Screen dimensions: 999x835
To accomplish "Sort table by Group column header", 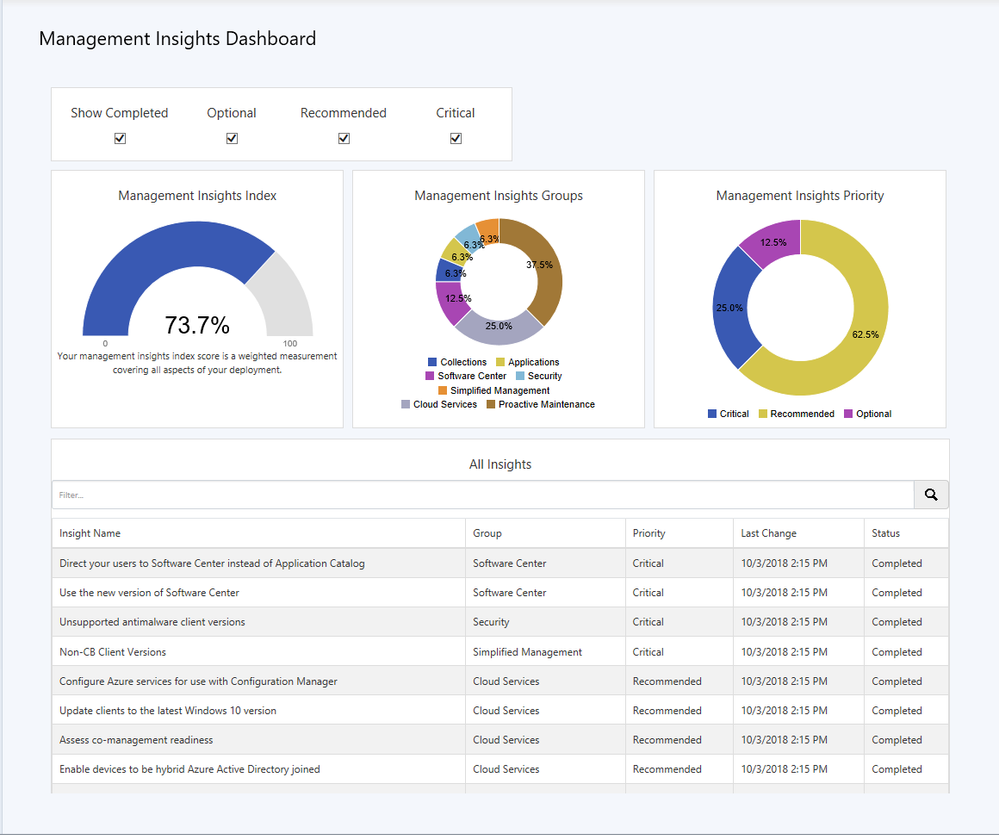I will 488,533.
